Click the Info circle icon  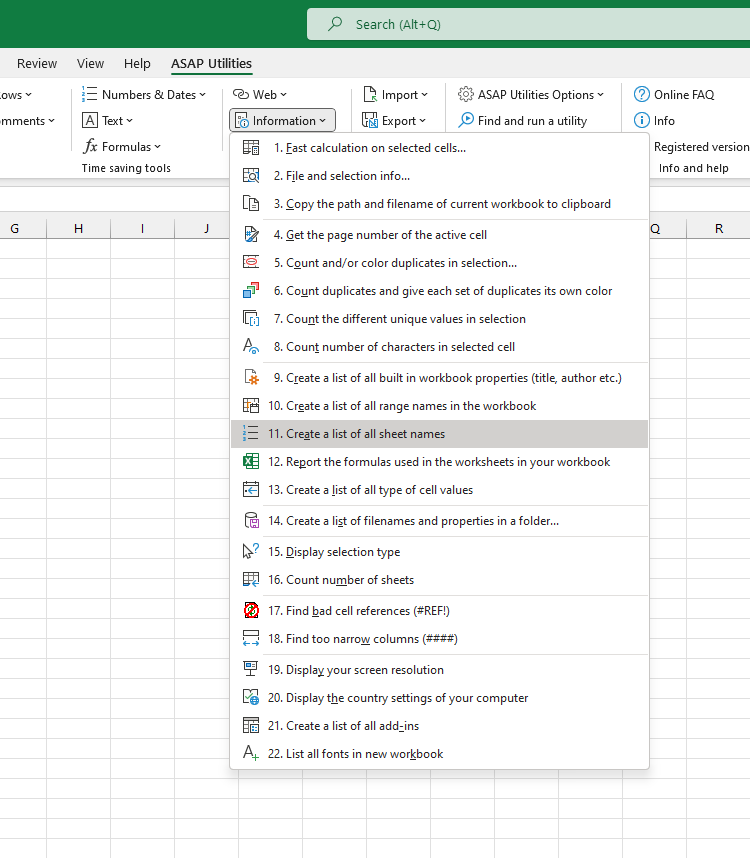pyautogui.click(x=642, y=120)
